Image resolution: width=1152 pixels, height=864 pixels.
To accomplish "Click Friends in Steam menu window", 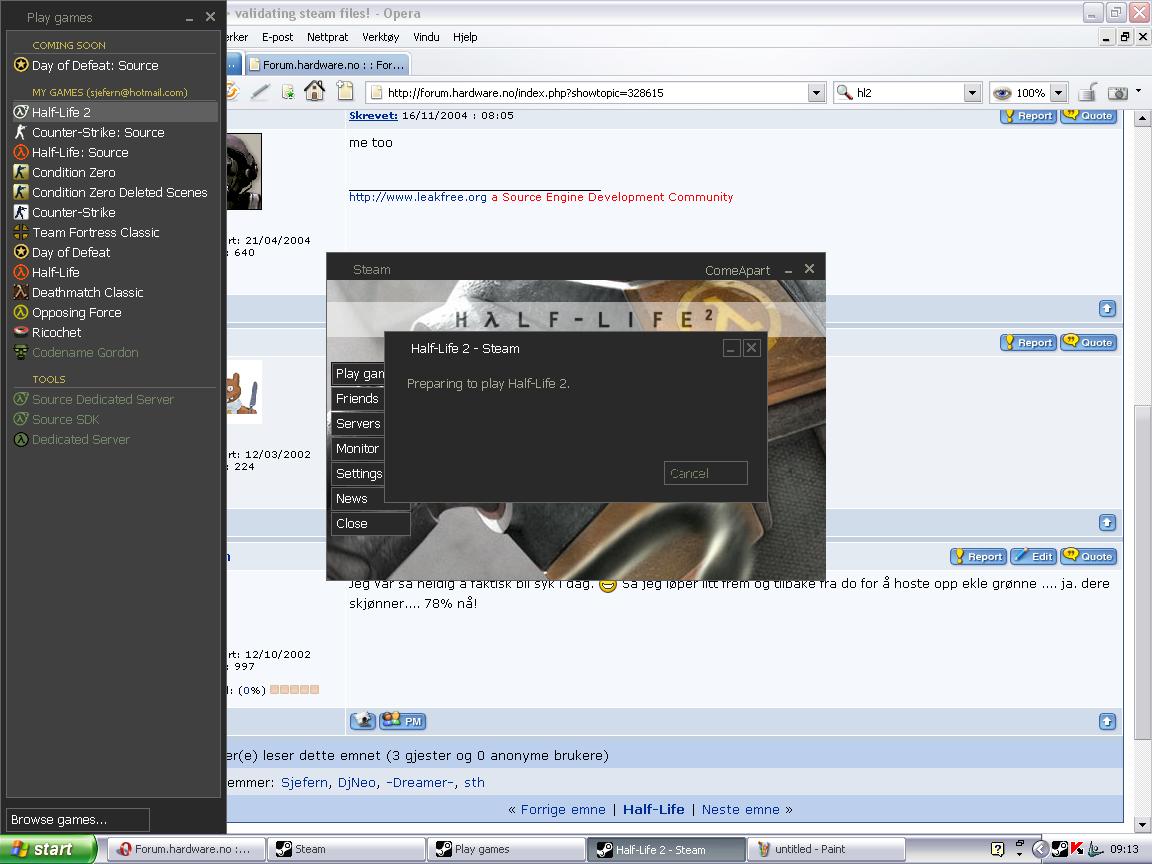I will click(358, 398).
